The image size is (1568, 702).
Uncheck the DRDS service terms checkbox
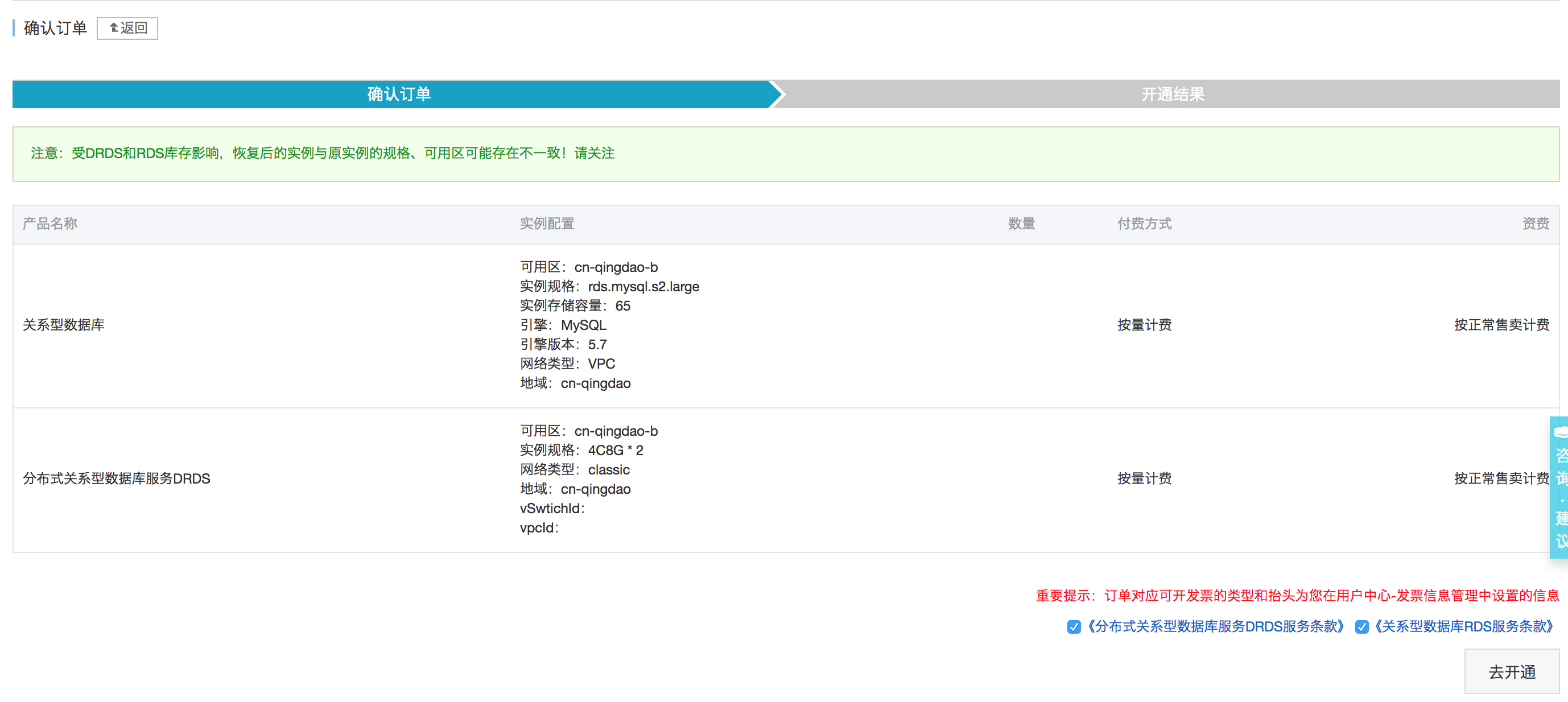pyautogui.click(x=1073, y=627)
